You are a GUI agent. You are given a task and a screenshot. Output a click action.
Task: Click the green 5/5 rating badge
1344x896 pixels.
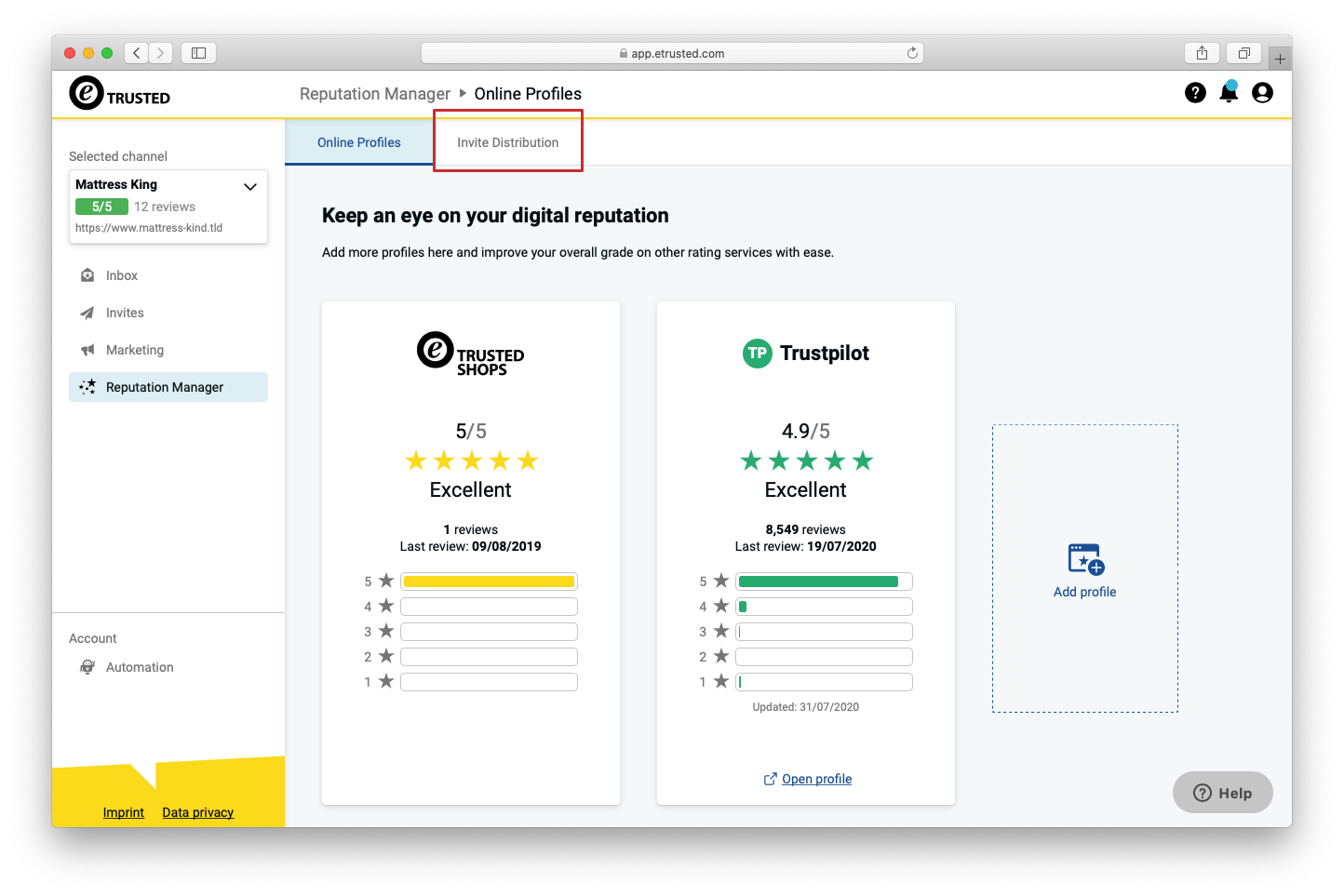coord(101,207)
